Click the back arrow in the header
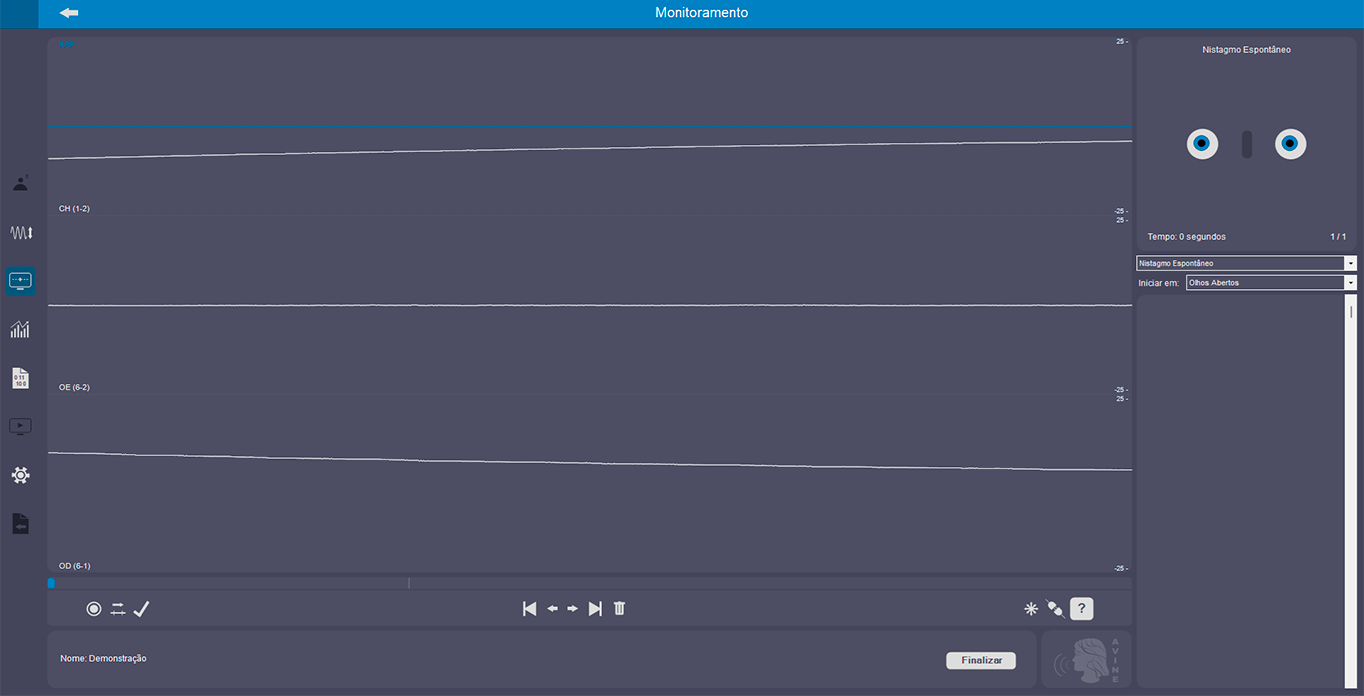The image size is (1364, 696). click(x=69, y=13)
